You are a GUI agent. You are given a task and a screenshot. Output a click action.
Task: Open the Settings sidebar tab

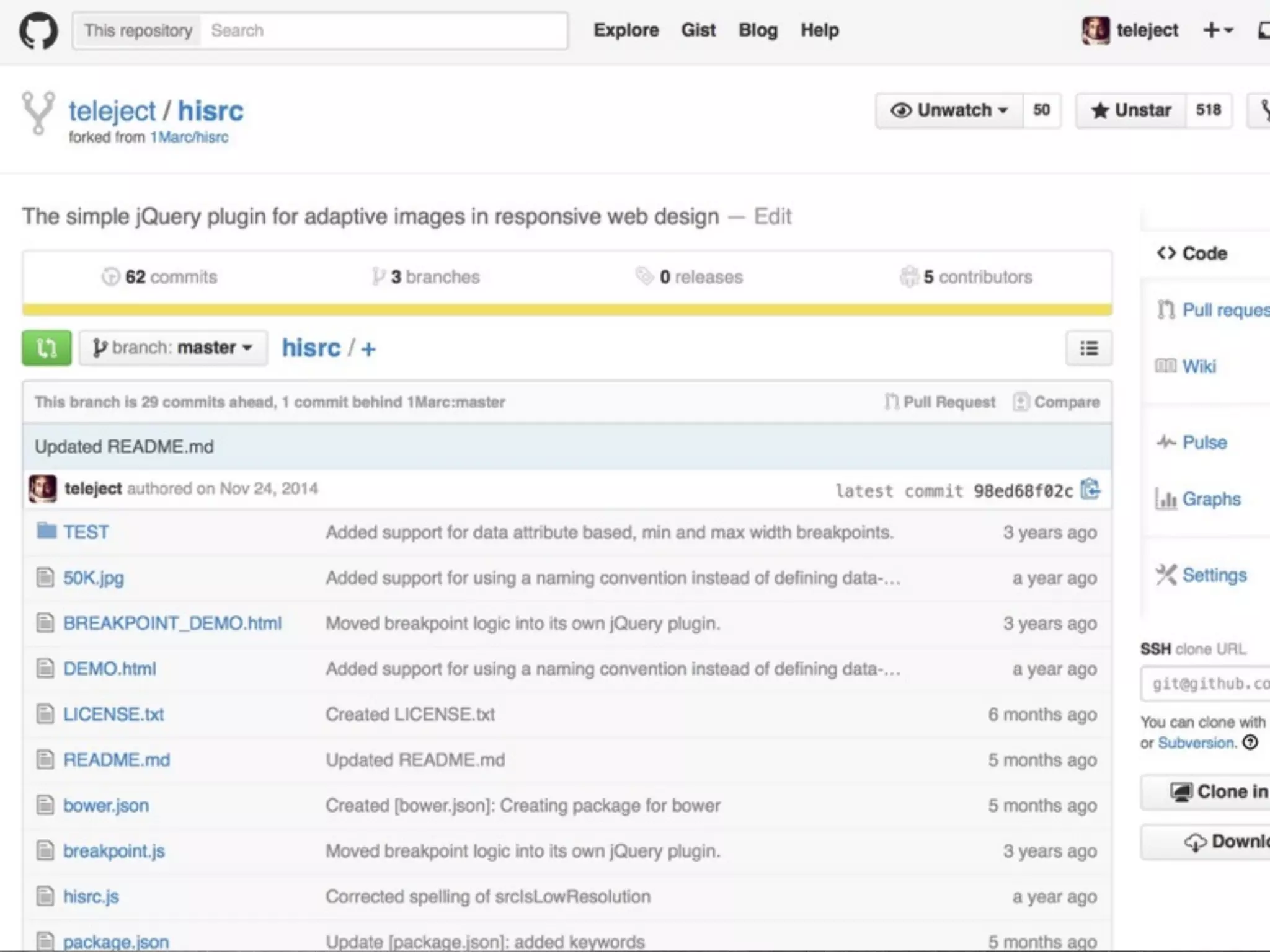coord(1214,575)
